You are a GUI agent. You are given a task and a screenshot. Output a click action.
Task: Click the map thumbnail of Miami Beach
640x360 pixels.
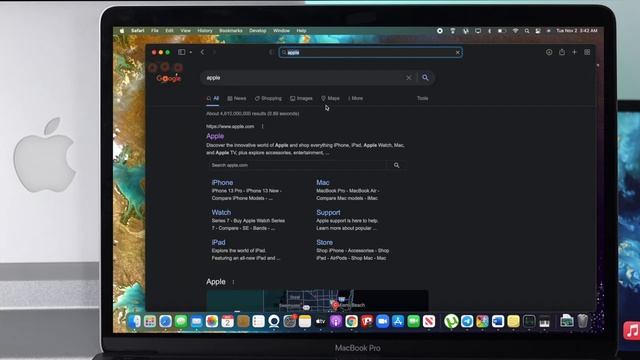tap(317, 300)
